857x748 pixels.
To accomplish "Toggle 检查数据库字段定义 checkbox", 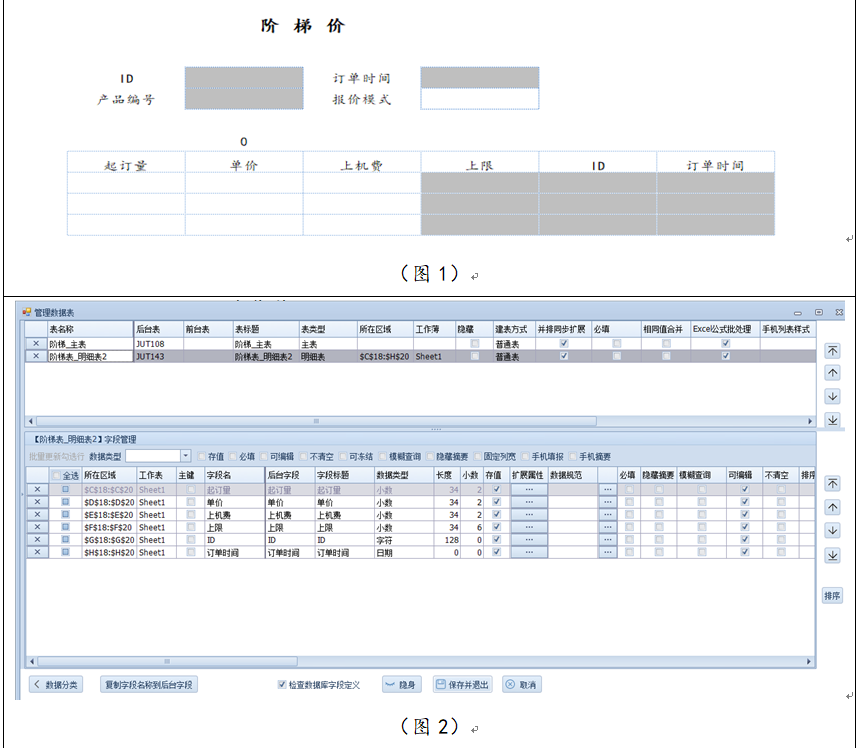I will pos(283,685).
